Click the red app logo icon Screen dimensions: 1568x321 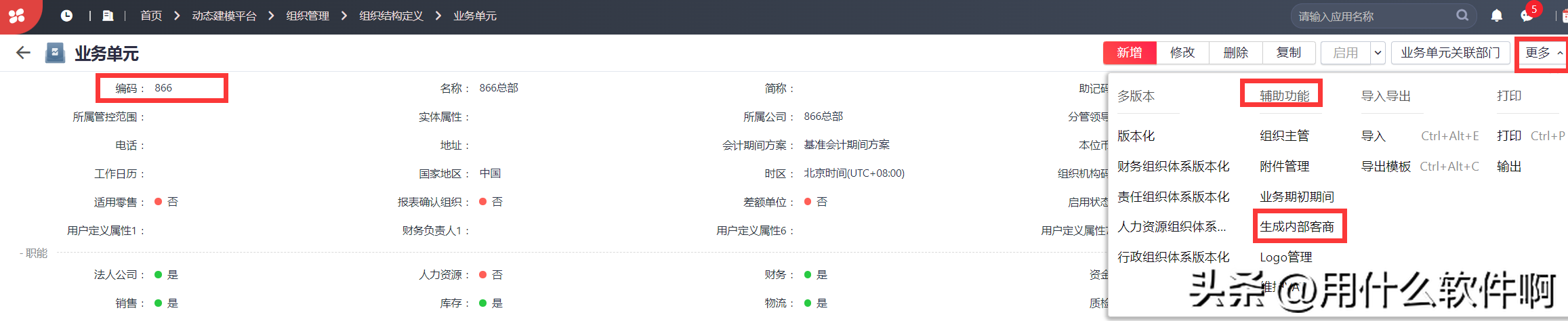click(17, 16)
